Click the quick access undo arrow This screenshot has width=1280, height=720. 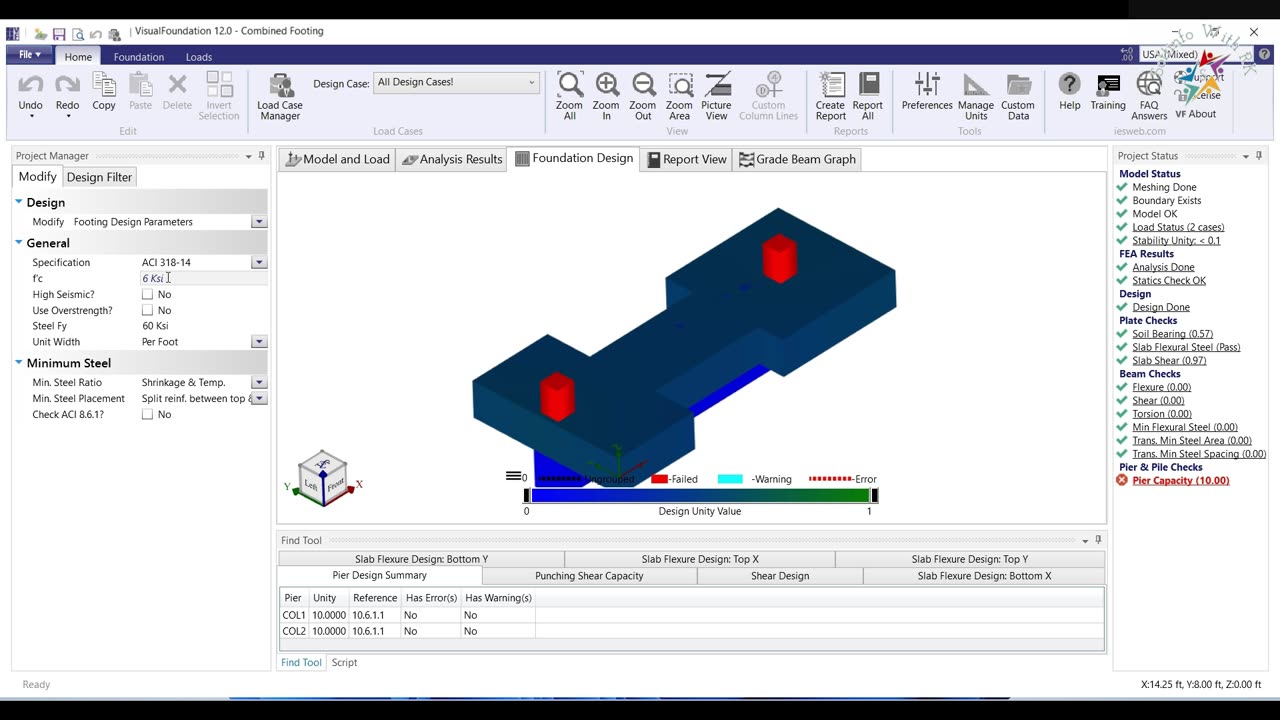96,34
